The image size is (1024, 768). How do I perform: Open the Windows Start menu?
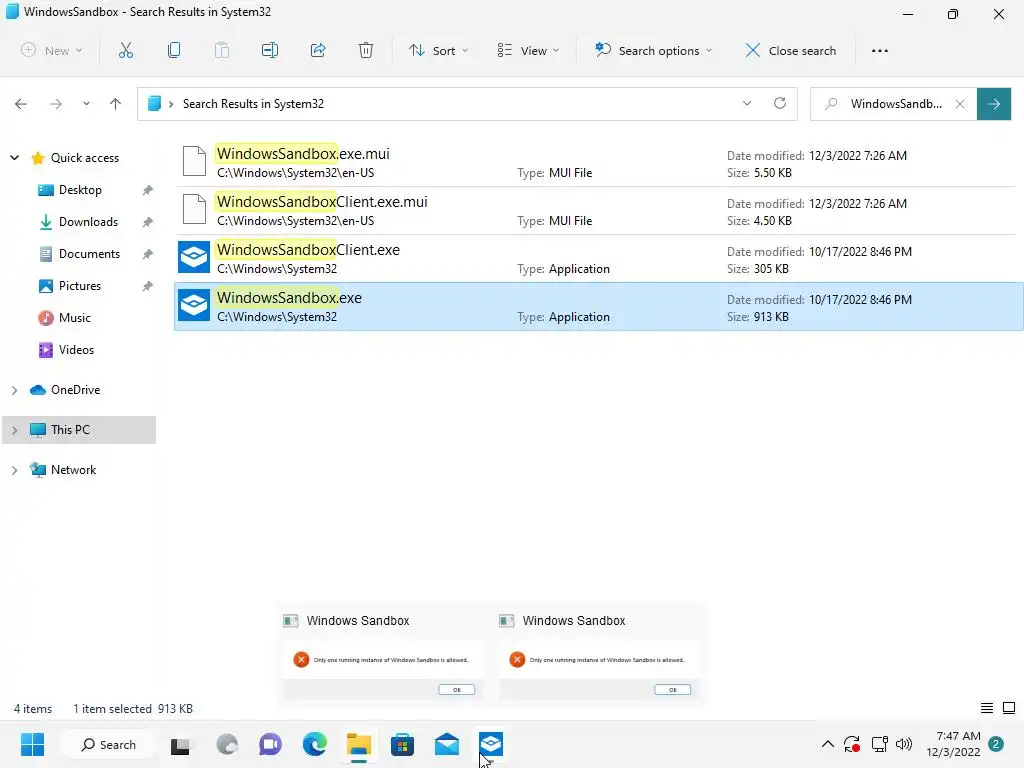32,744
